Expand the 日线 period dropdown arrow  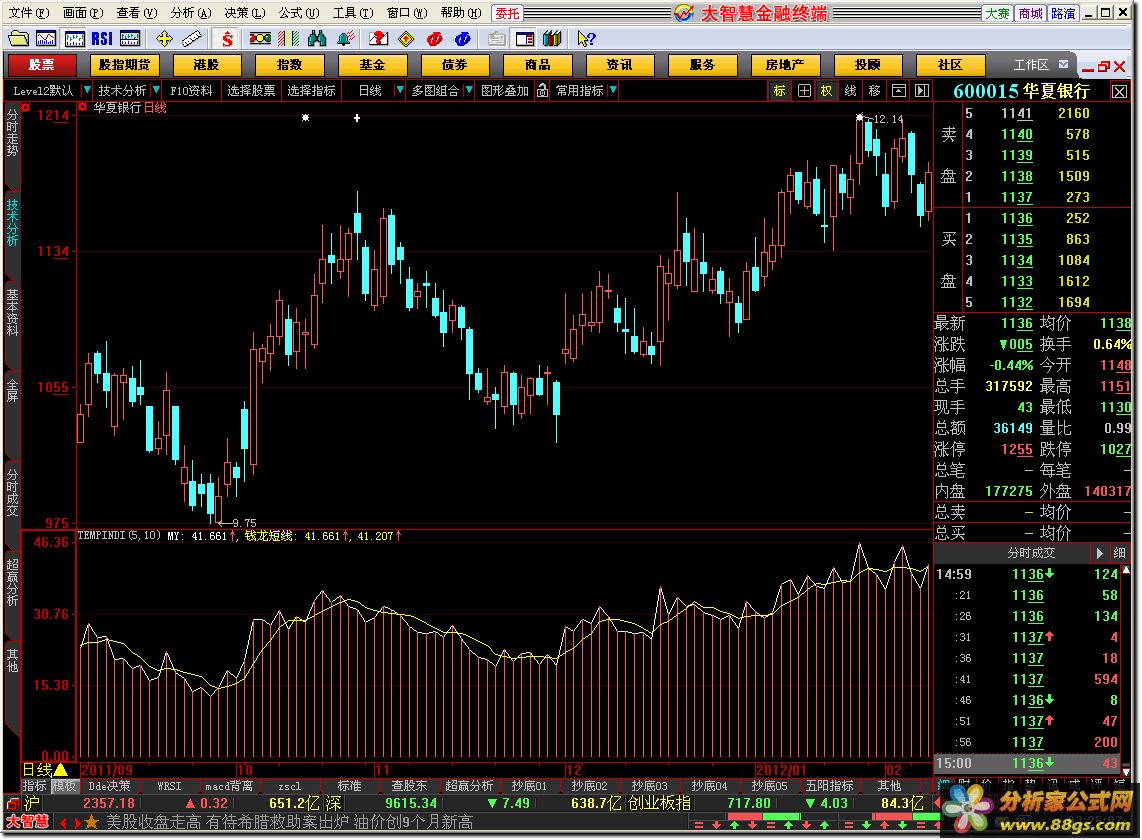(399, 90)
